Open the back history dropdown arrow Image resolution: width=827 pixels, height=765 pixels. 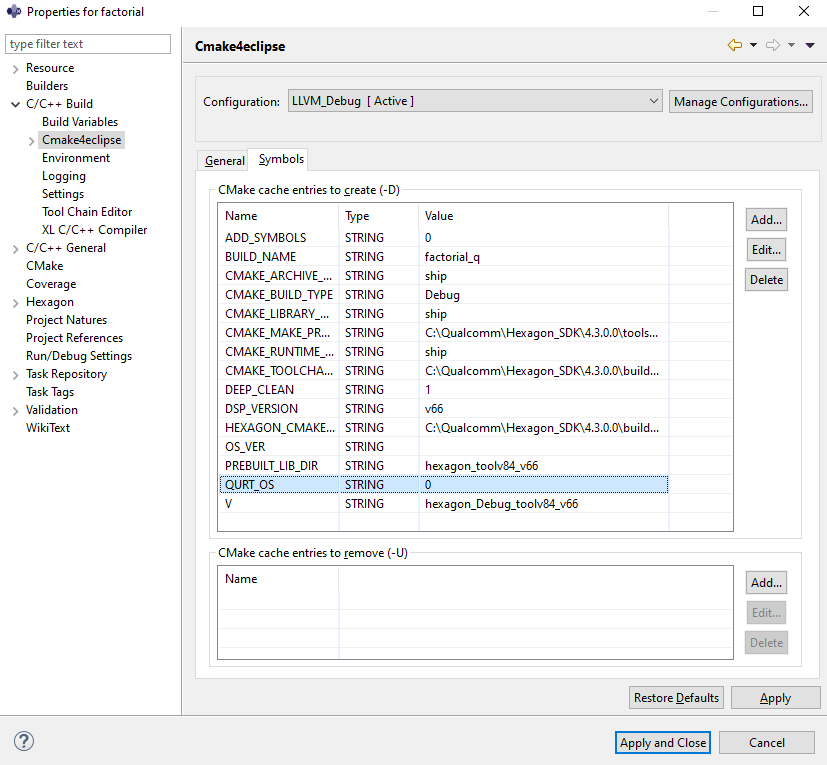click(753, 45)
